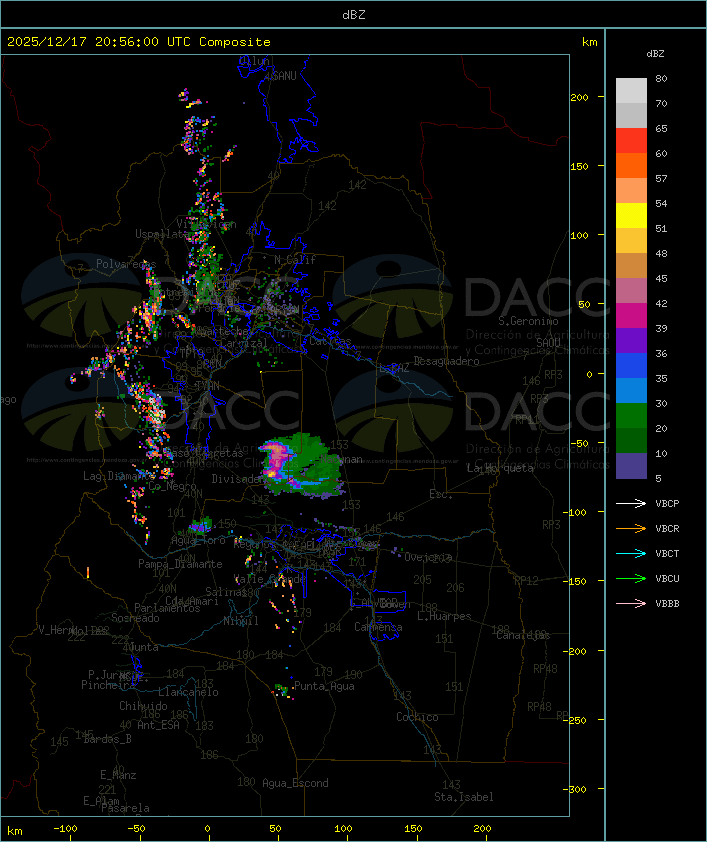Image resolution: width=707 pixels, height=842 pixels.
Task: Click the 2025/12/17 20:56:00 UTC Composite timestamp
Action: tap(139, 41)
